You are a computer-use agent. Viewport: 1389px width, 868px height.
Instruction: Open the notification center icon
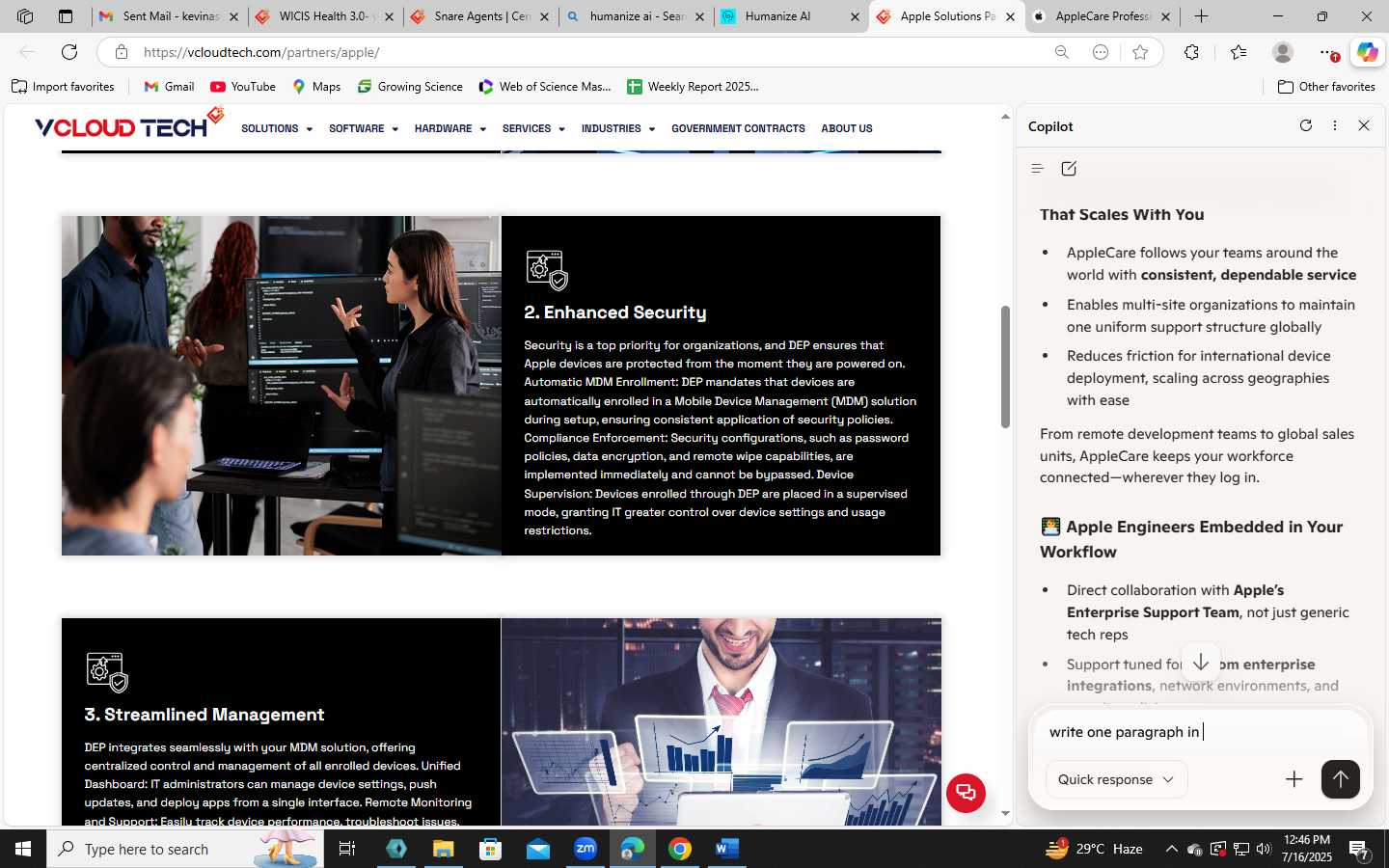click(1360, 850)
